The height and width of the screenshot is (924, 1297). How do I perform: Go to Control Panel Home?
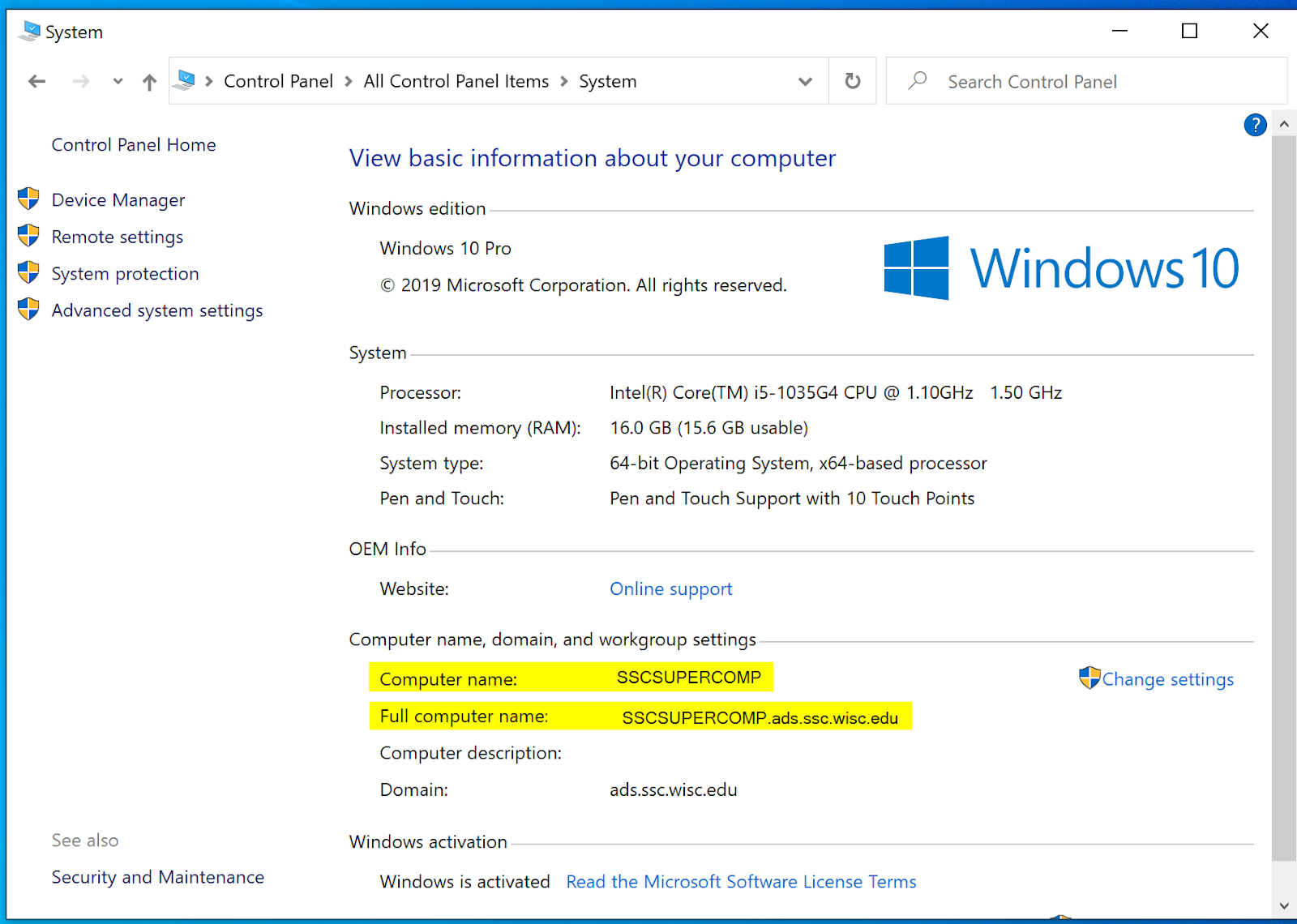(x=134, y=145)
